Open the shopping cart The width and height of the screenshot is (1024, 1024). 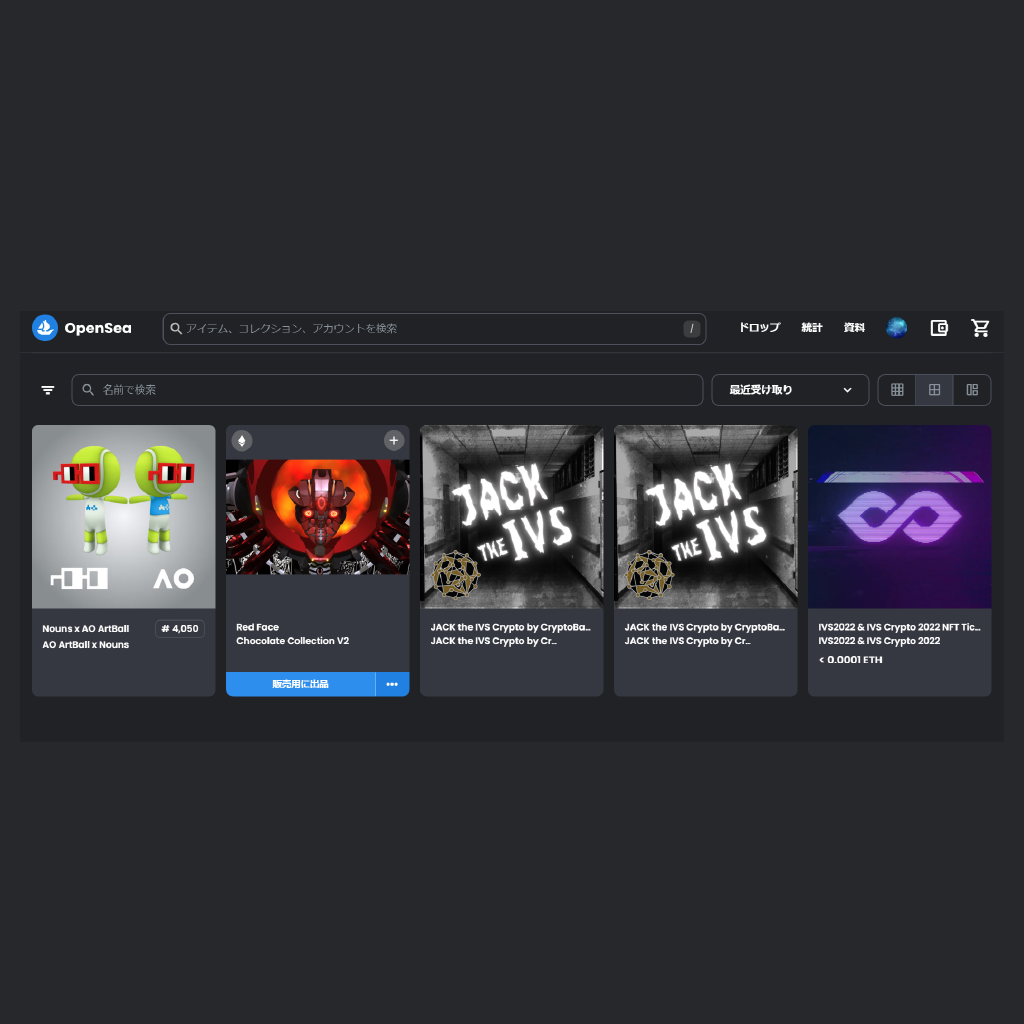click(x=980, y=328)
